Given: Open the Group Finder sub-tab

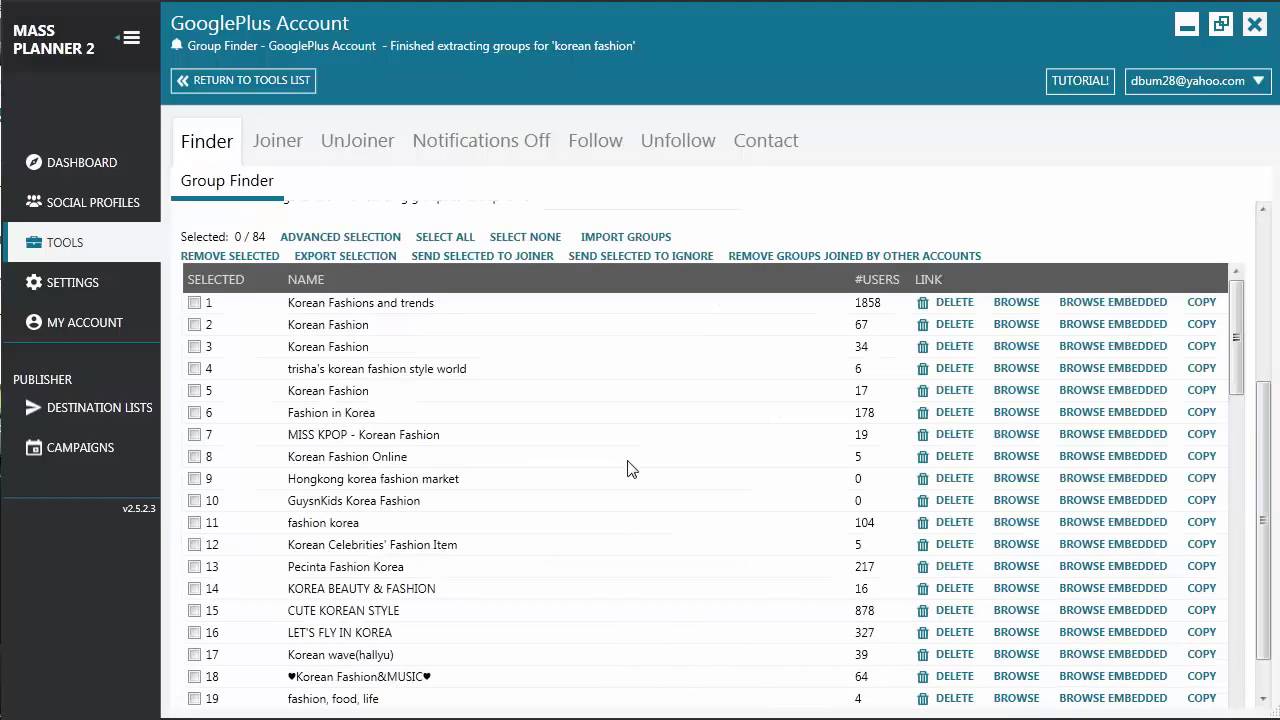Looking at the screenshot, I should (x=227, y=181).
